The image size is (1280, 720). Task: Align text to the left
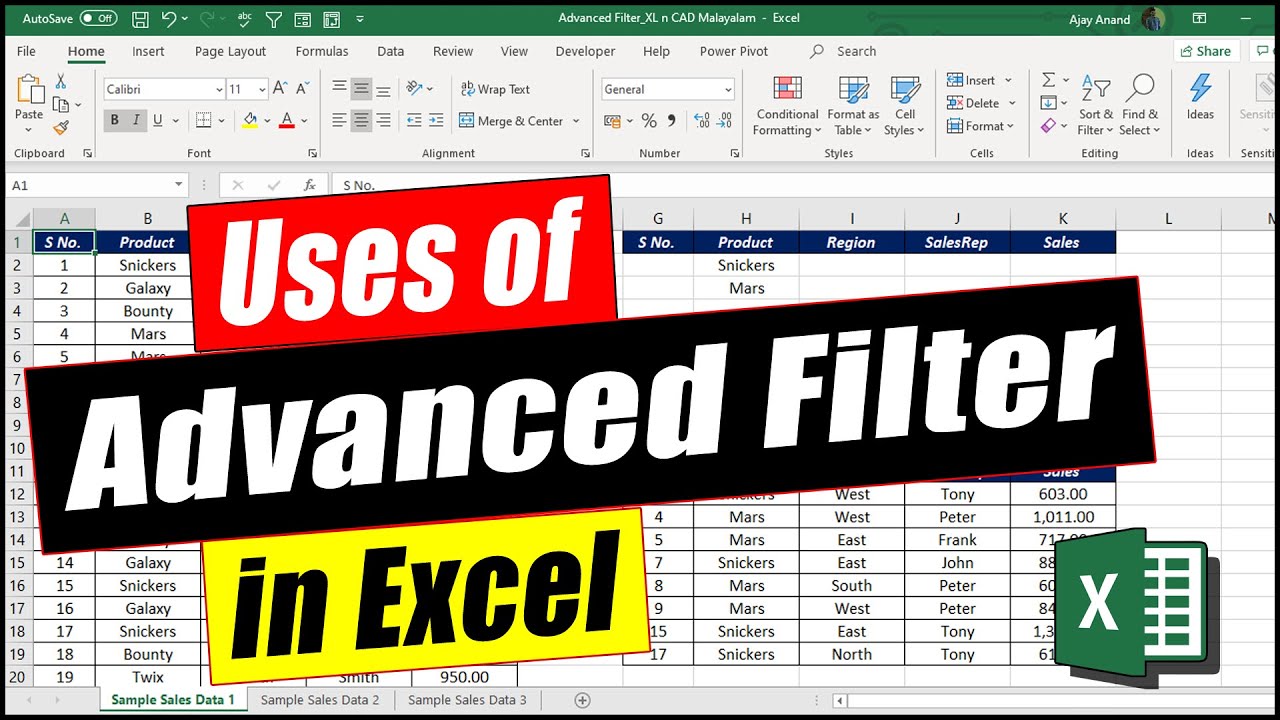coord(340,121)
